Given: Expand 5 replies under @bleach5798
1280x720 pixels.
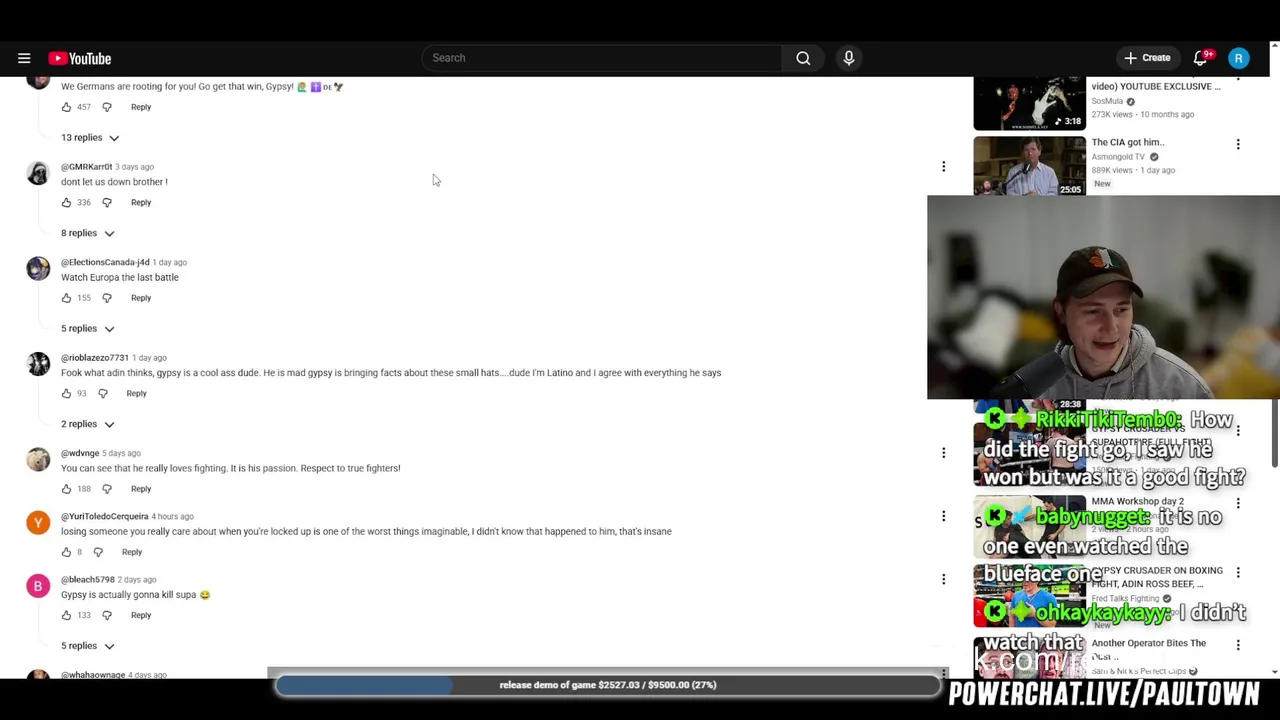Looking at the screenshot, I should coord(87,646).
